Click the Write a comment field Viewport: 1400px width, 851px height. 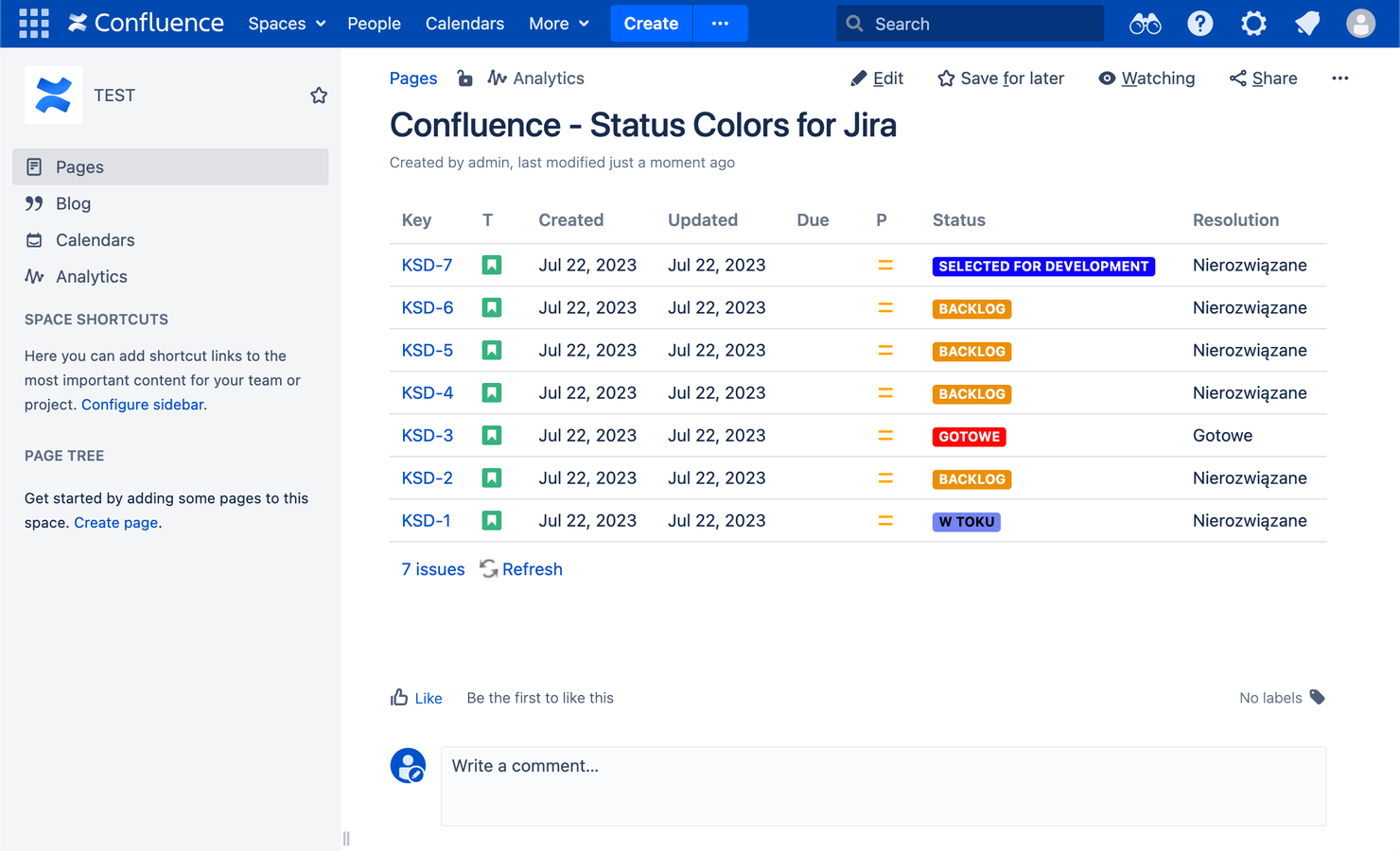tap(884, 786)
